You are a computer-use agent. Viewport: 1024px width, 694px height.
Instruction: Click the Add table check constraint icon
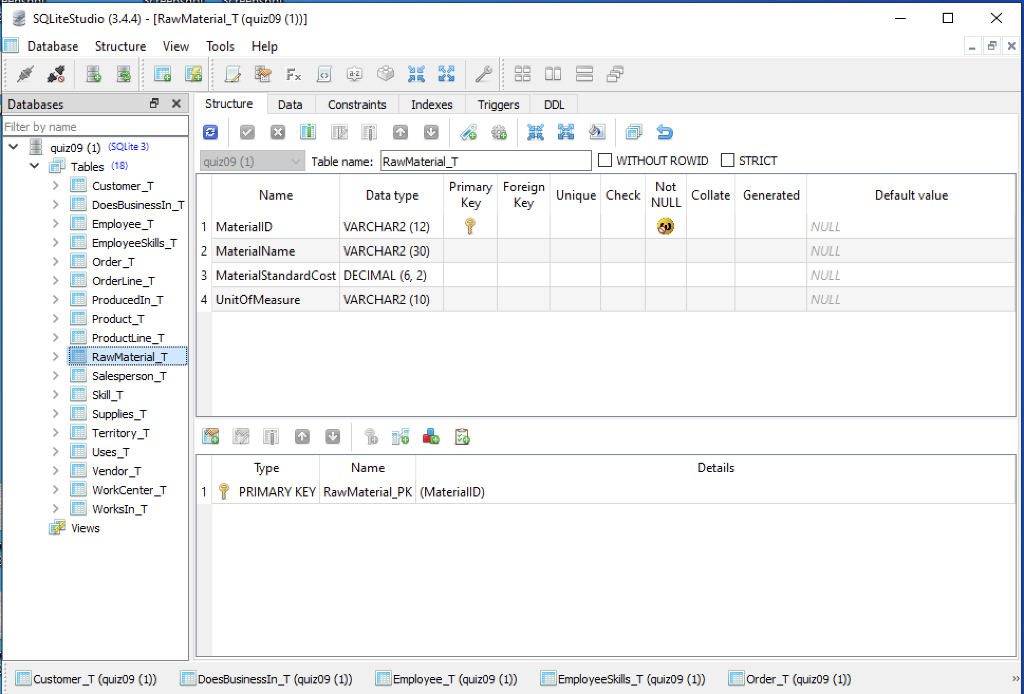462,437
